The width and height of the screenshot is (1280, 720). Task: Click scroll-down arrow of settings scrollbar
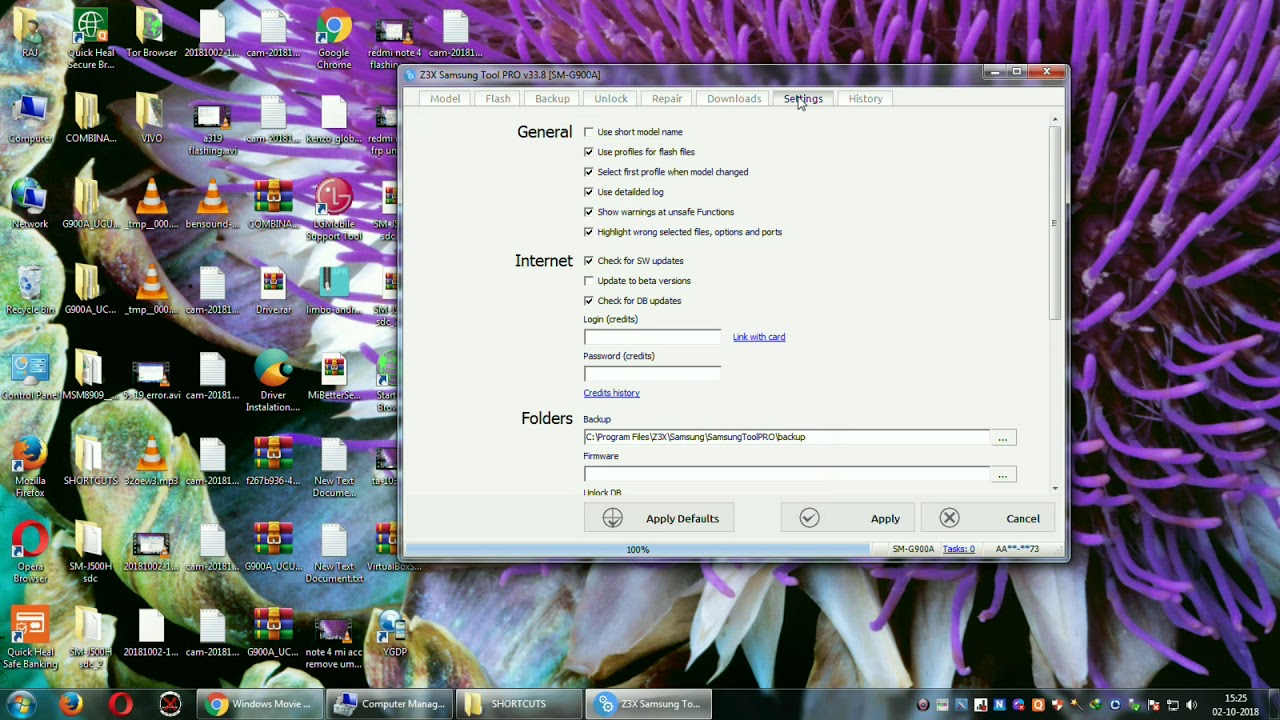pos(1055,488)
